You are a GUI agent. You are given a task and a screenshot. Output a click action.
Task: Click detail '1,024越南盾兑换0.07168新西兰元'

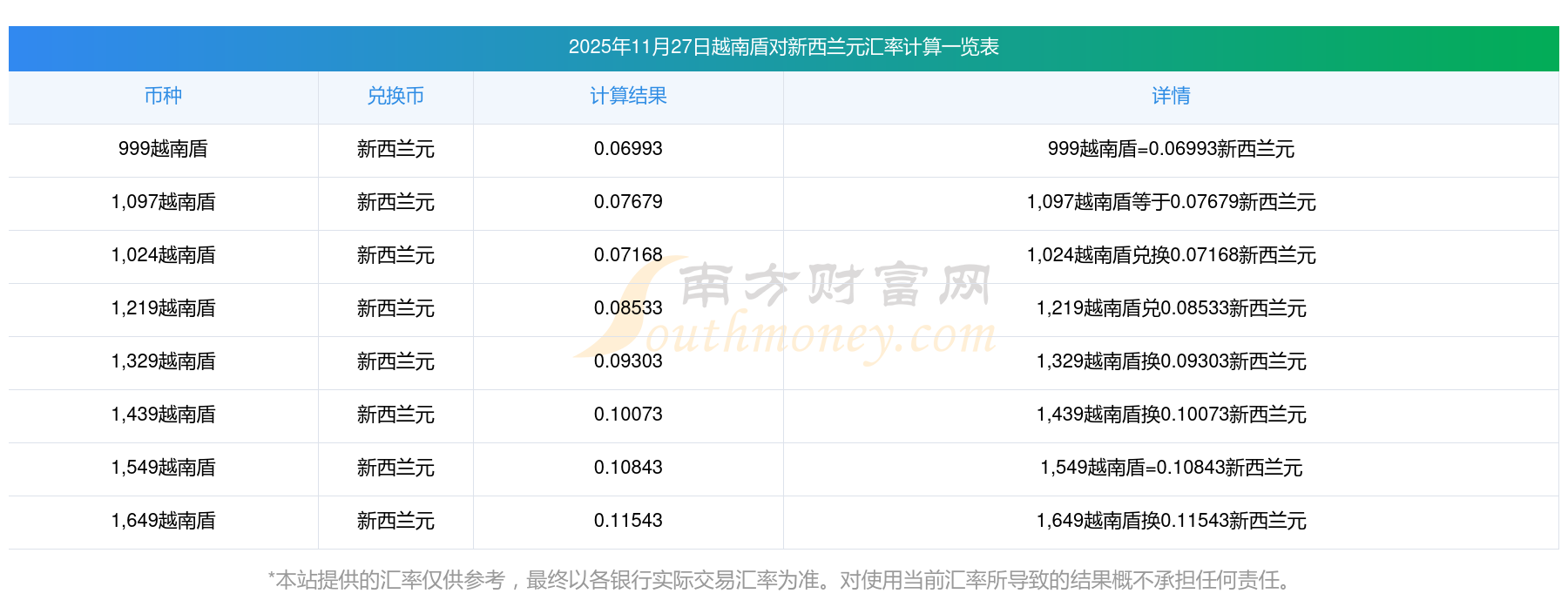[x=1171, y=255]
